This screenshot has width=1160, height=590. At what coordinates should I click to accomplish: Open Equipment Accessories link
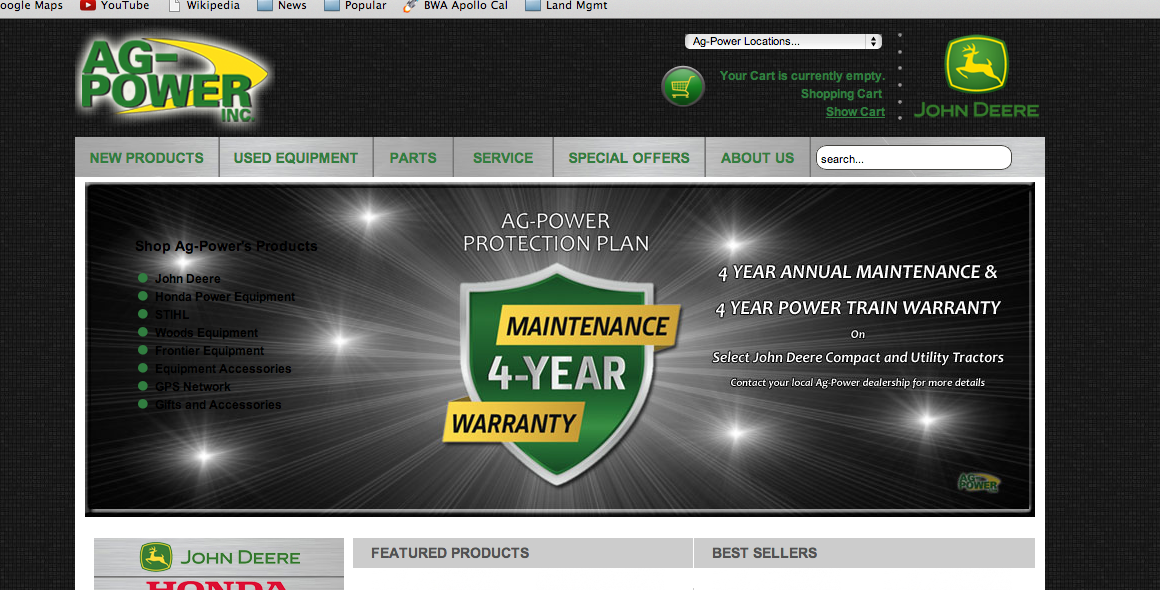pyautogui.click(x=223, y=369)
